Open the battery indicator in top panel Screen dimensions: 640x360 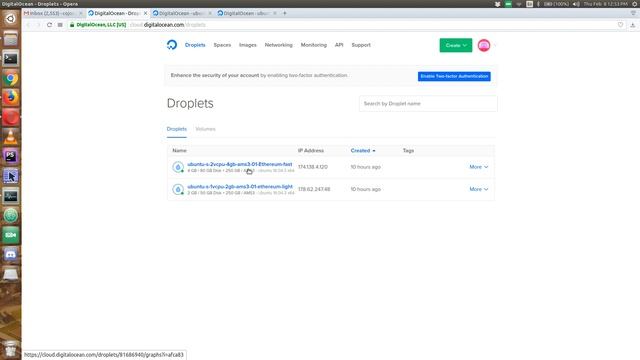click(556, 4)
